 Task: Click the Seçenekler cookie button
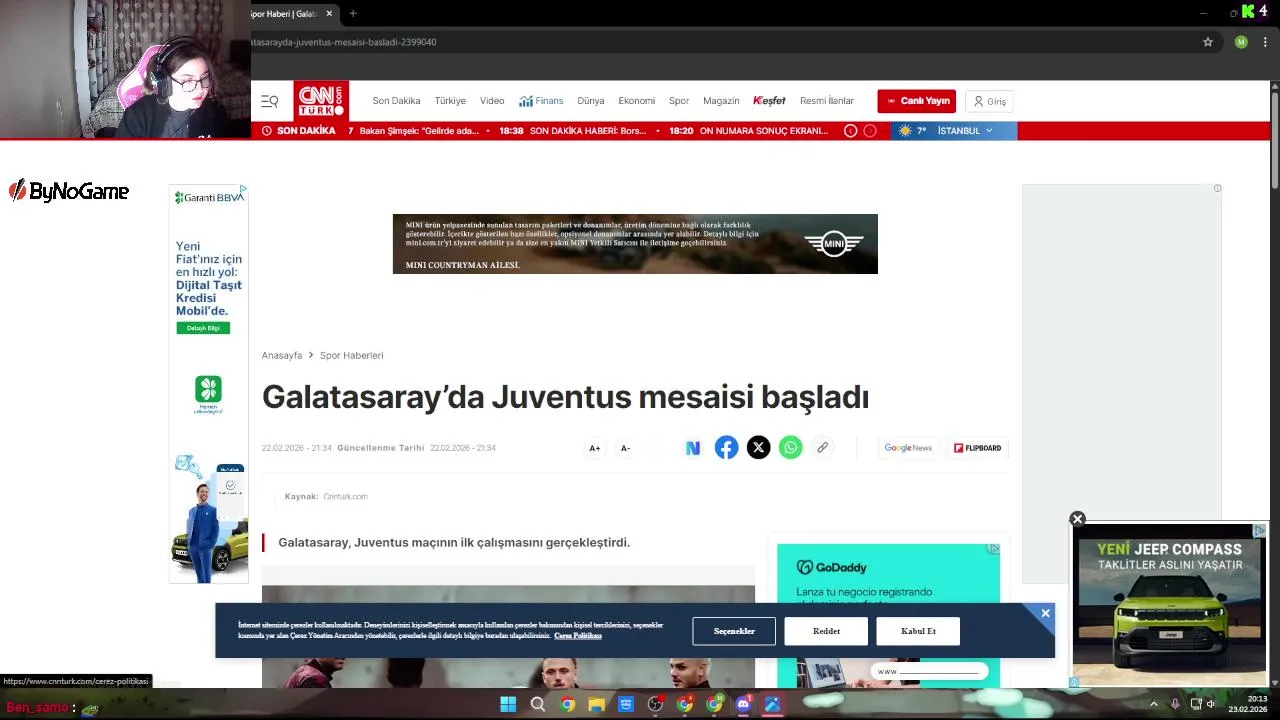click(x=734, y=631)
